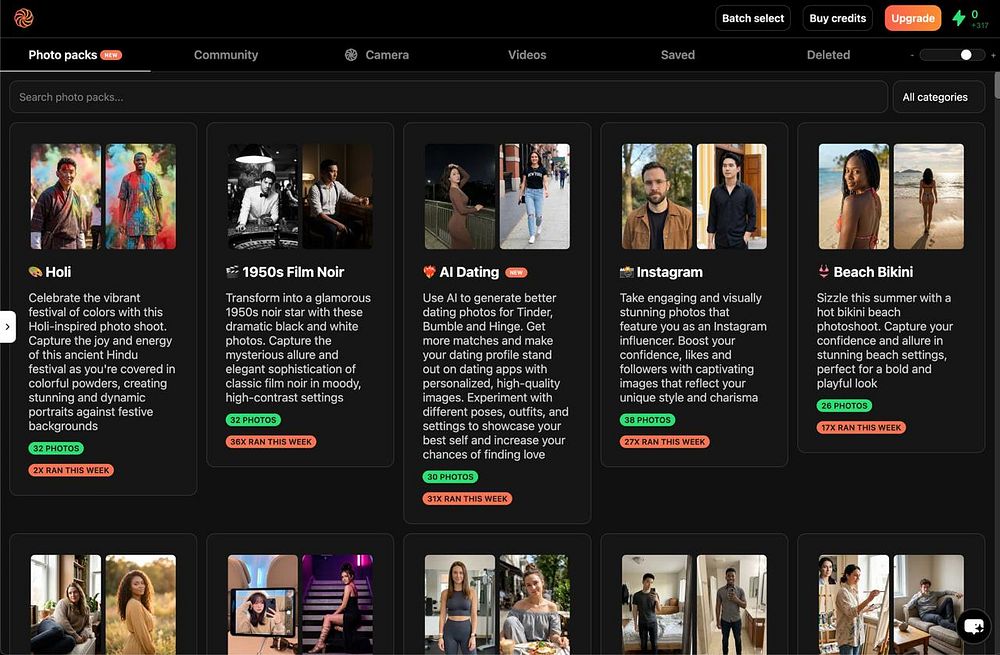Click the 36X RAN THIS WEEK badge
This screenshot has width=1000, height=655.
click(x=271, y=441)
